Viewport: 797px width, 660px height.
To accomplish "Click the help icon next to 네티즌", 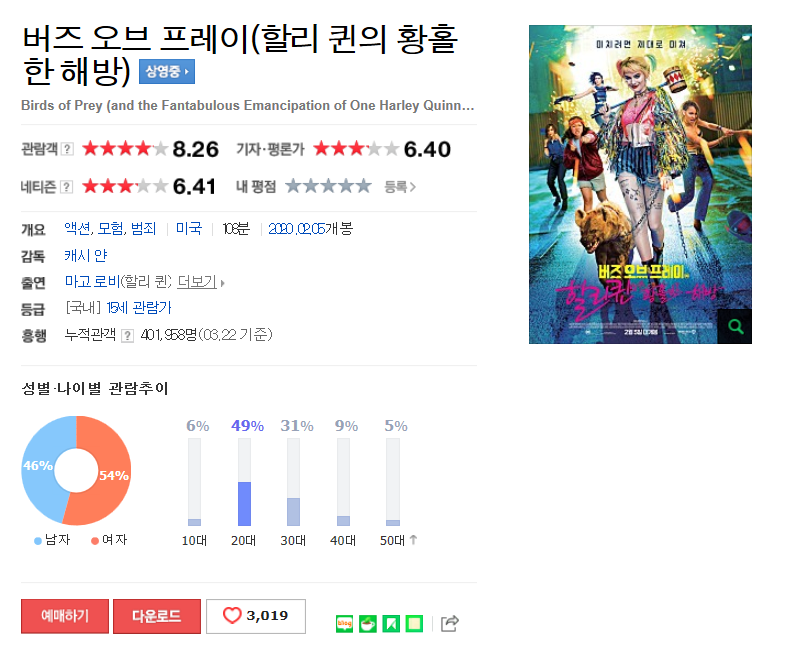I will click(66, 187).
